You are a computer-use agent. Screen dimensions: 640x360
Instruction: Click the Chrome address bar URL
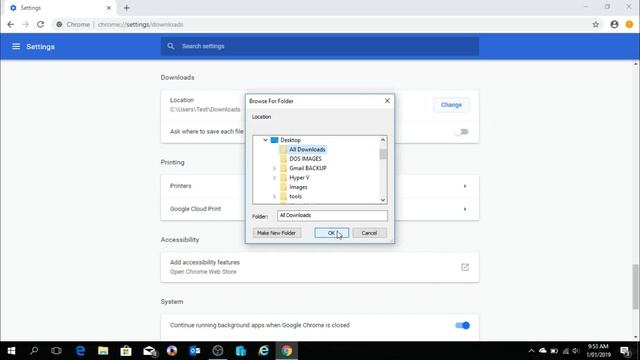(140, 24)
